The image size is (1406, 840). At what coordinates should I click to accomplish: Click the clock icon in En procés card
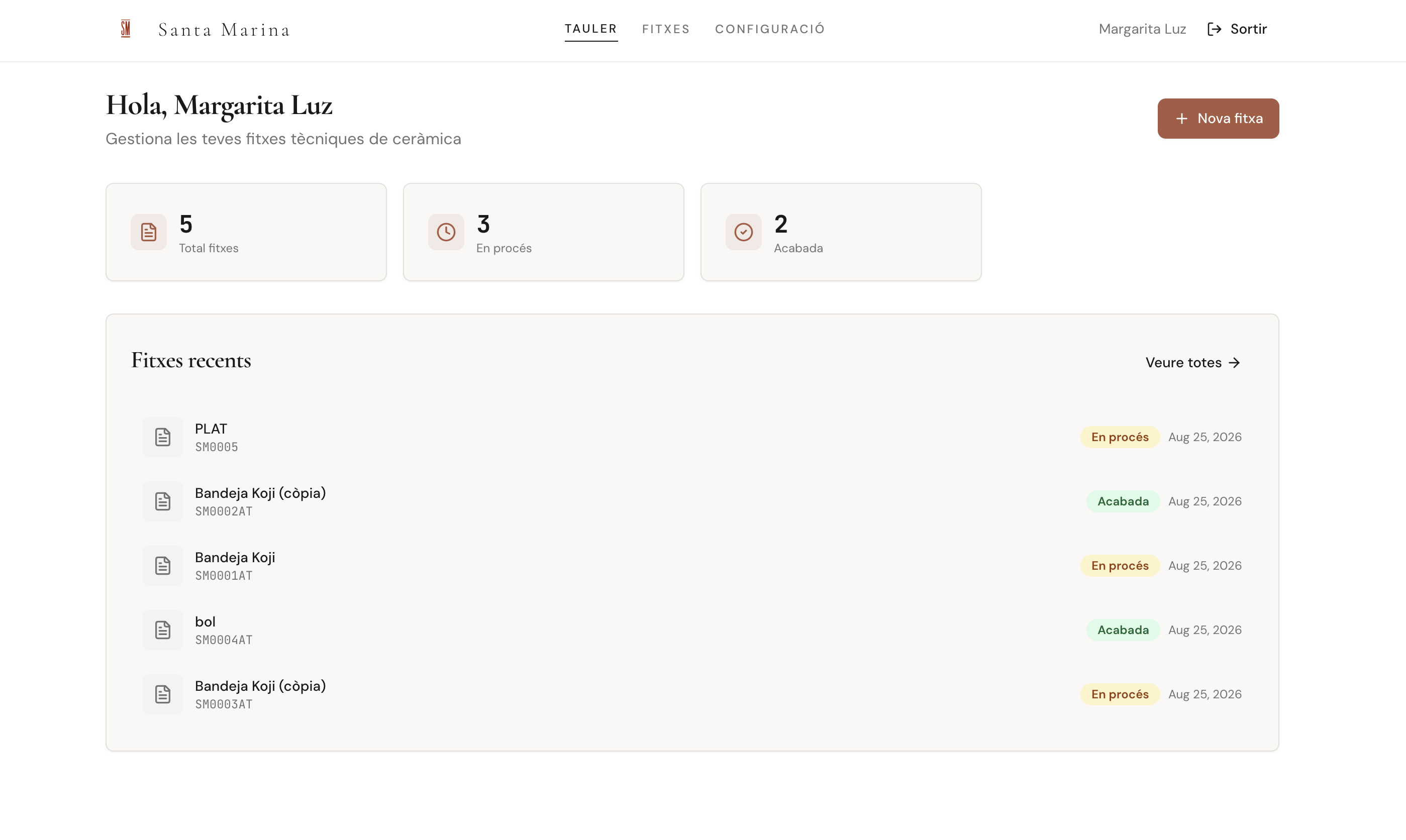(x=446, y=232)
